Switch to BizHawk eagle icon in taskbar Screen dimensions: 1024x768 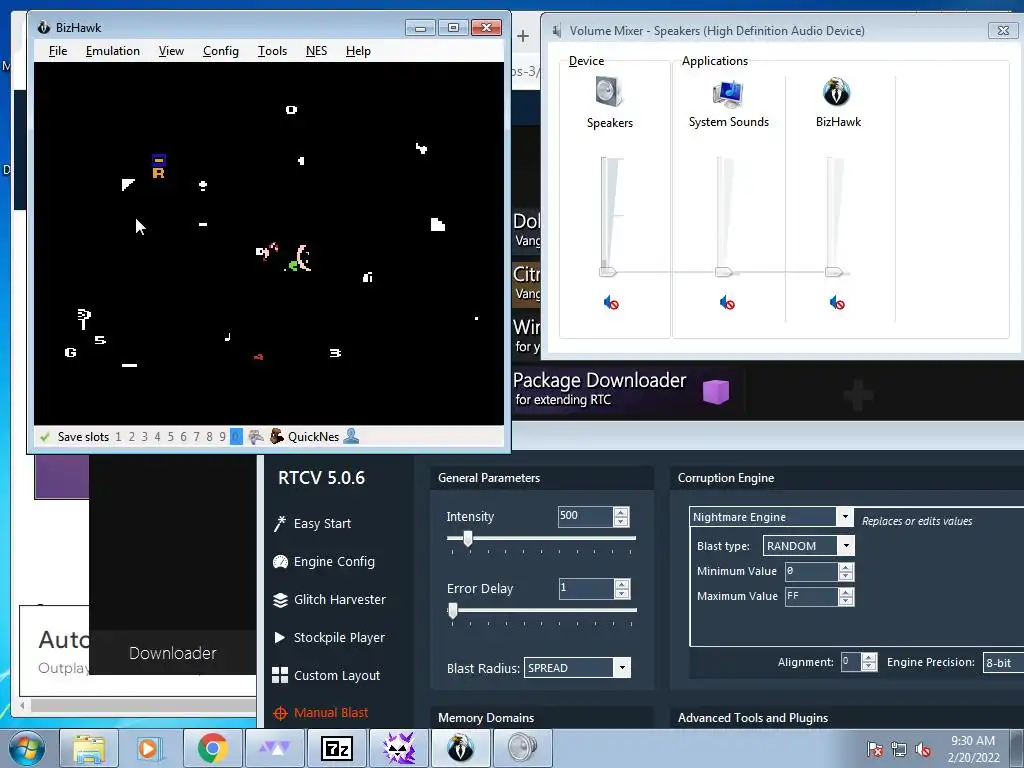point(461,748)
